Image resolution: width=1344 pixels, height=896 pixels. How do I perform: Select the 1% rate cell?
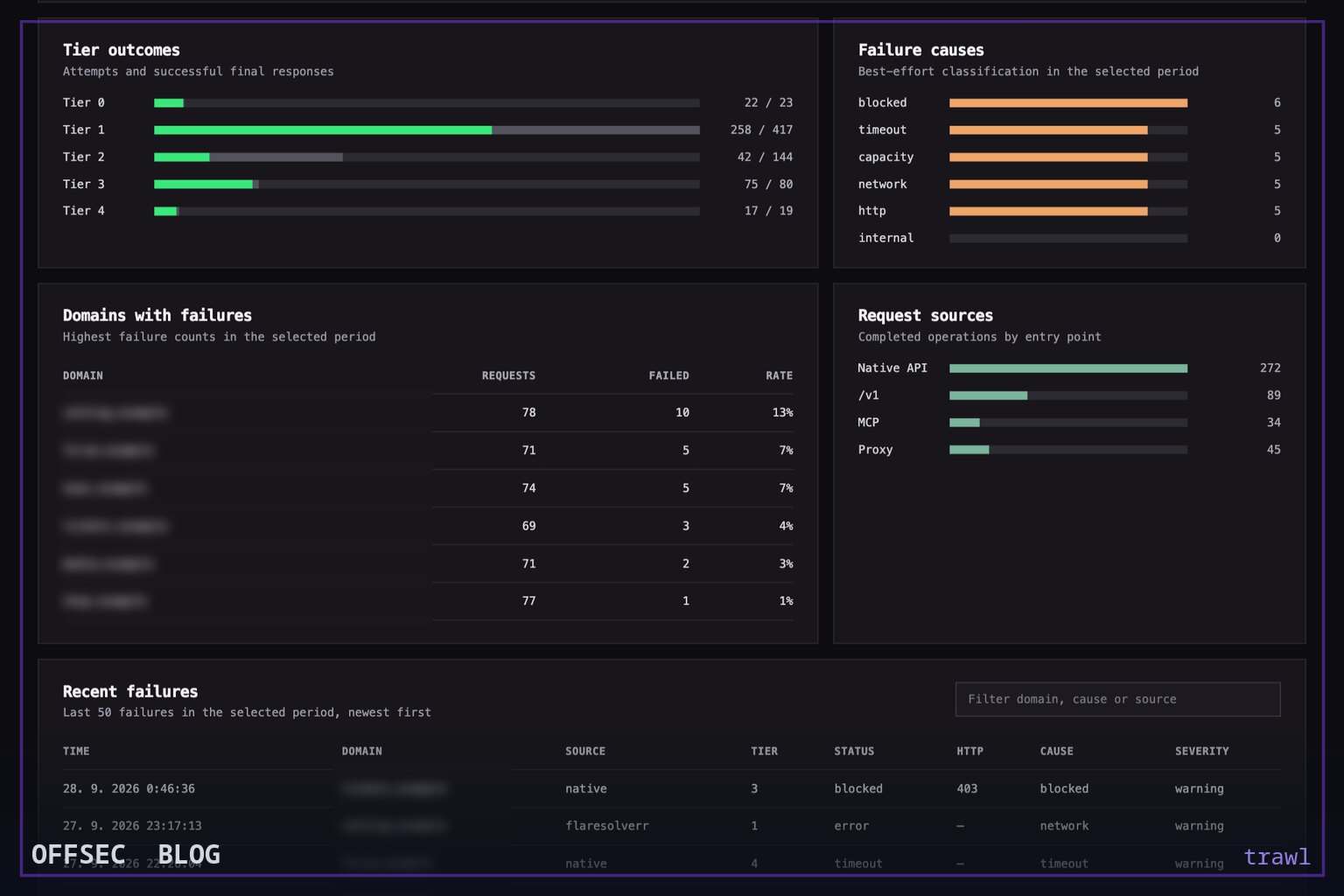click(786, 601)
